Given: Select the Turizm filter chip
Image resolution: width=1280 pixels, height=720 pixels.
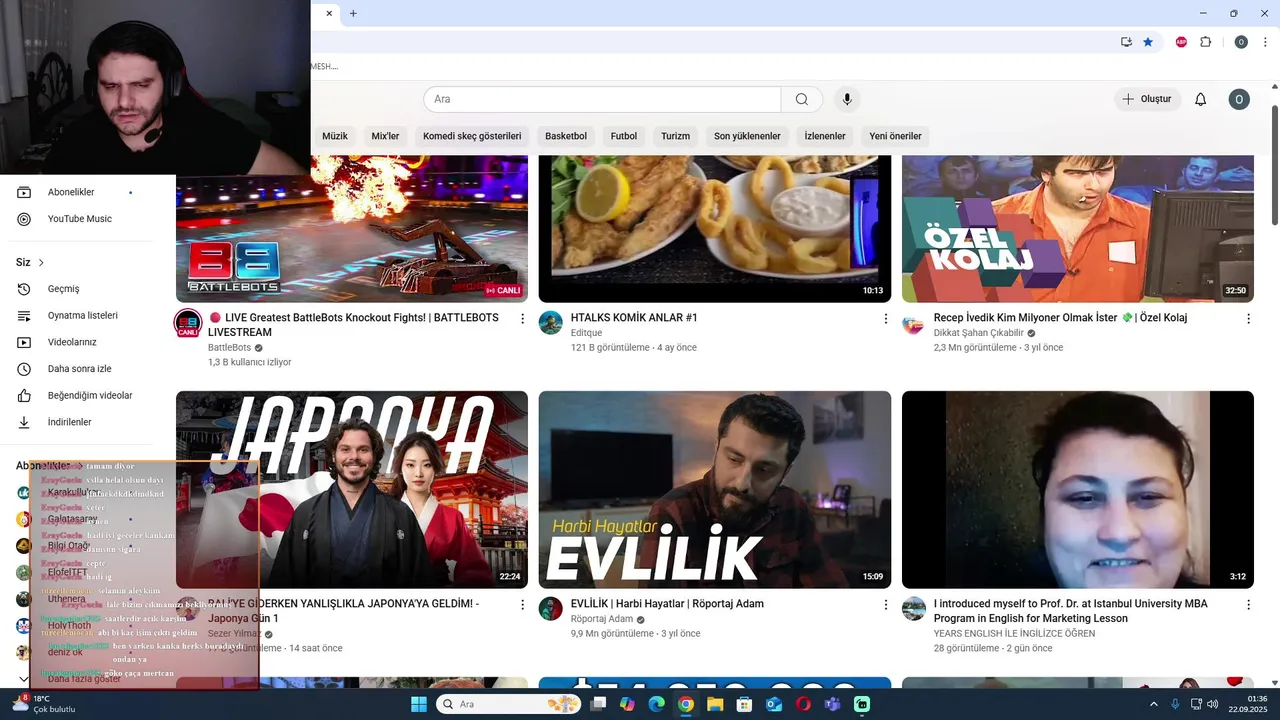Looking at the screenshot, I should click(675, 136).
